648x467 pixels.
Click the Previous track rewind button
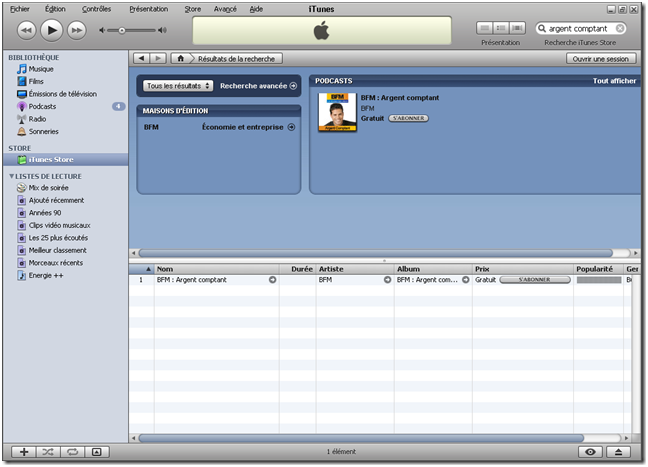tap(26, 30)
